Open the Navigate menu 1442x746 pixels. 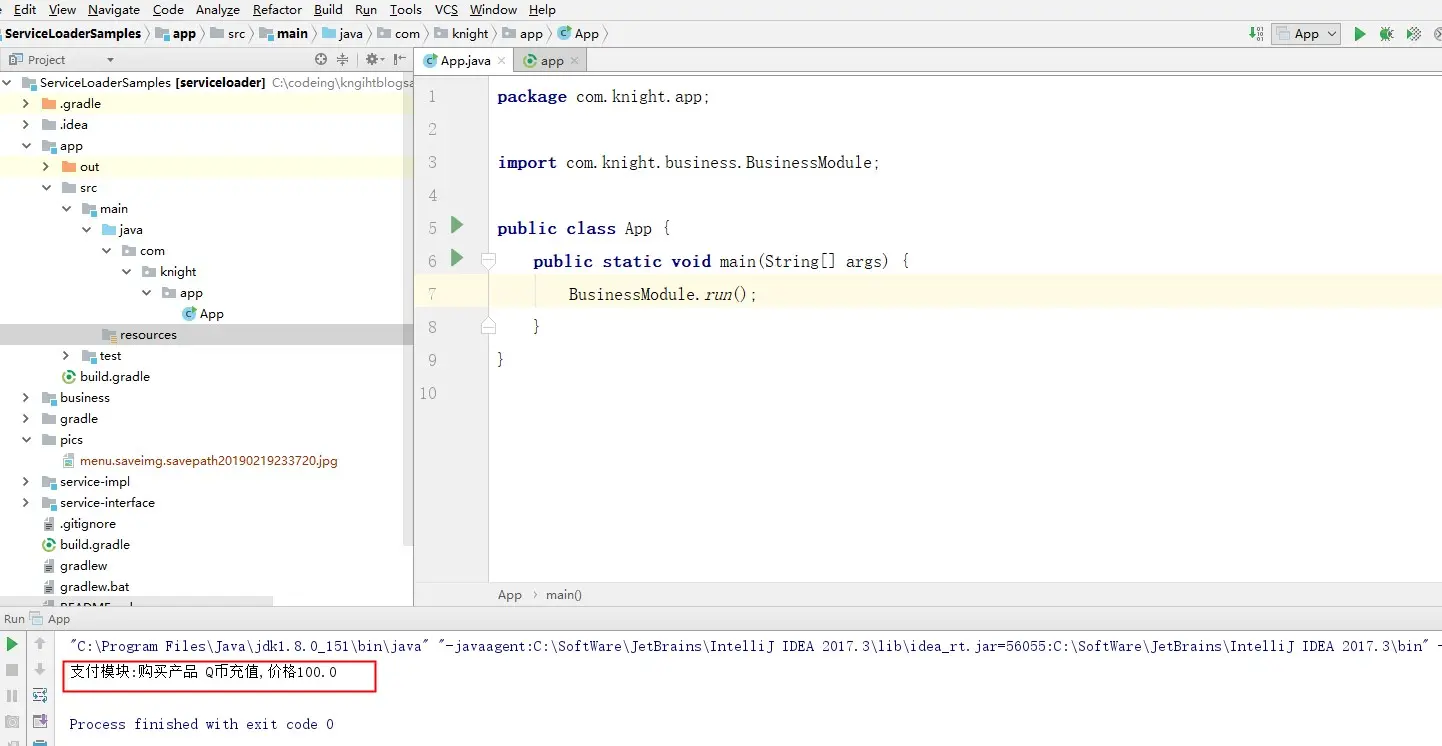click(114, 10)
